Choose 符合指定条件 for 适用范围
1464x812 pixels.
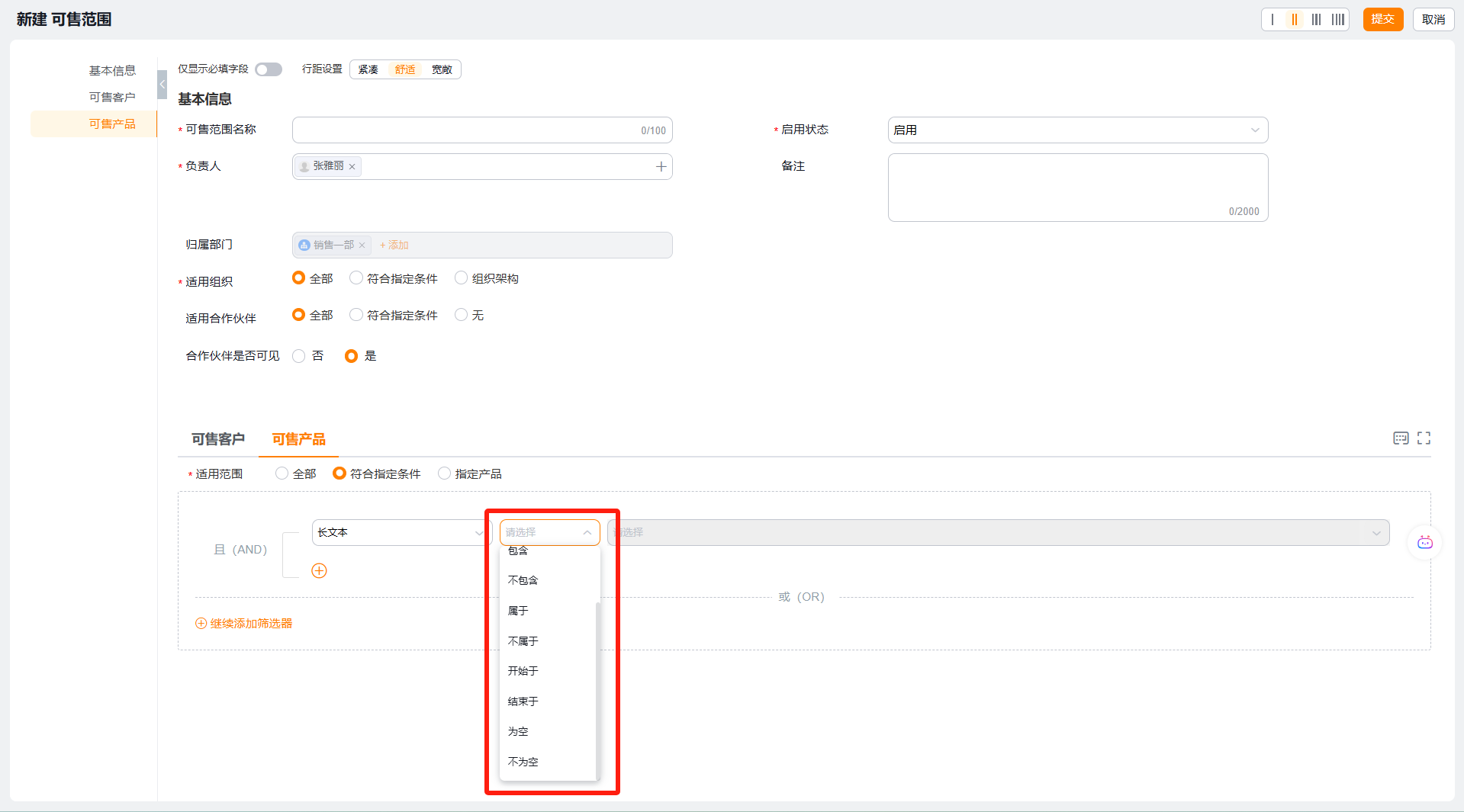point(339,473)
